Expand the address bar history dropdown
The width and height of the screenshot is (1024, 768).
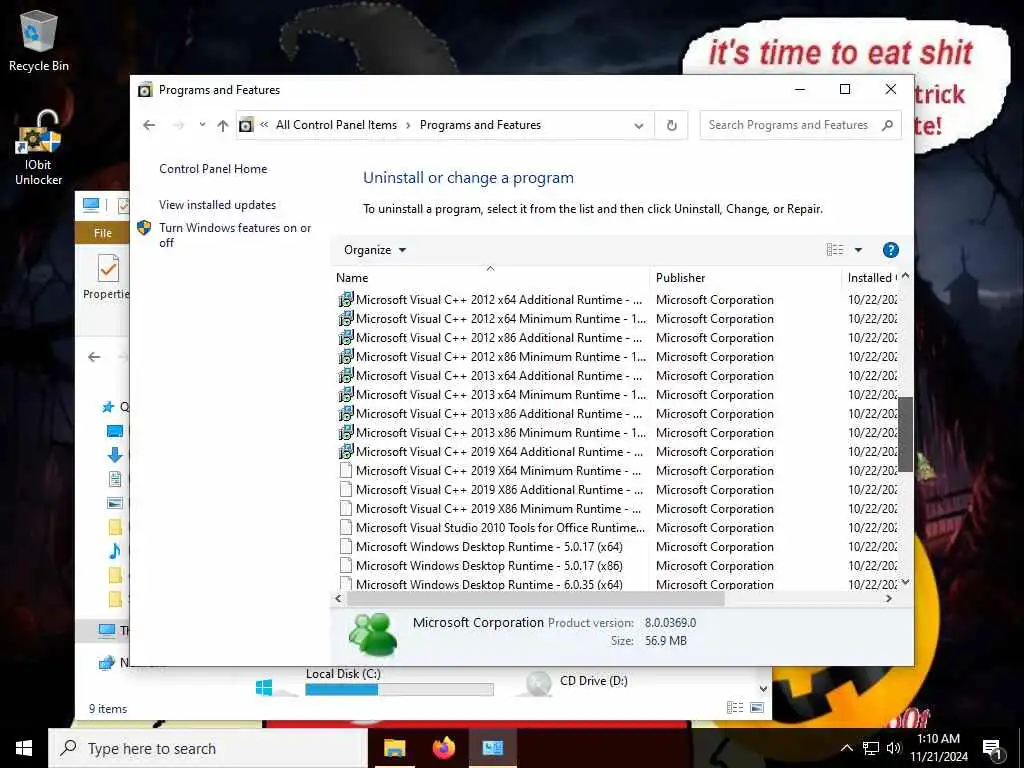639,125
